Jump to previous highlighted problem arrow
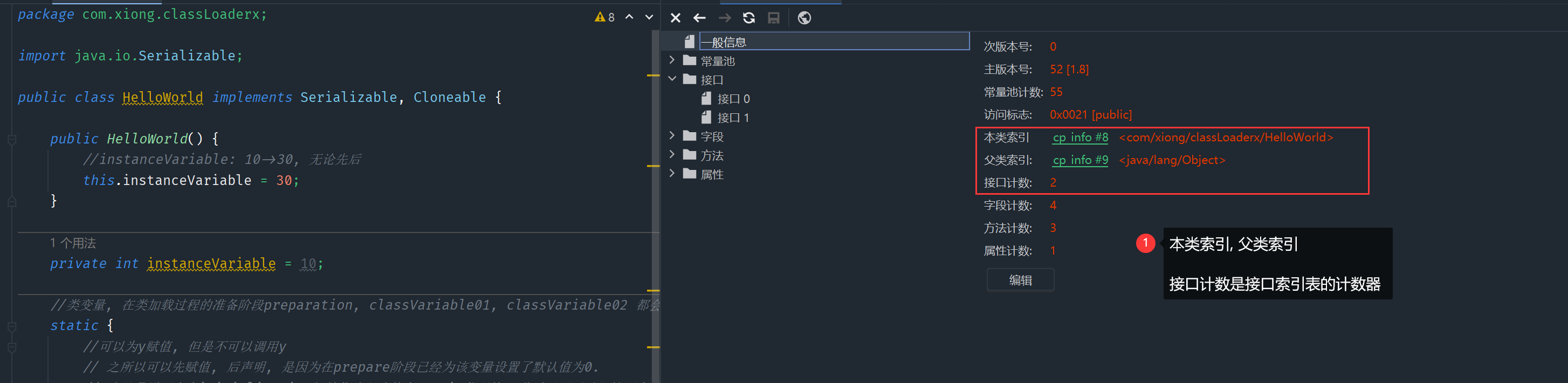This screenshot has height=383, width=1568. [629, 17]
